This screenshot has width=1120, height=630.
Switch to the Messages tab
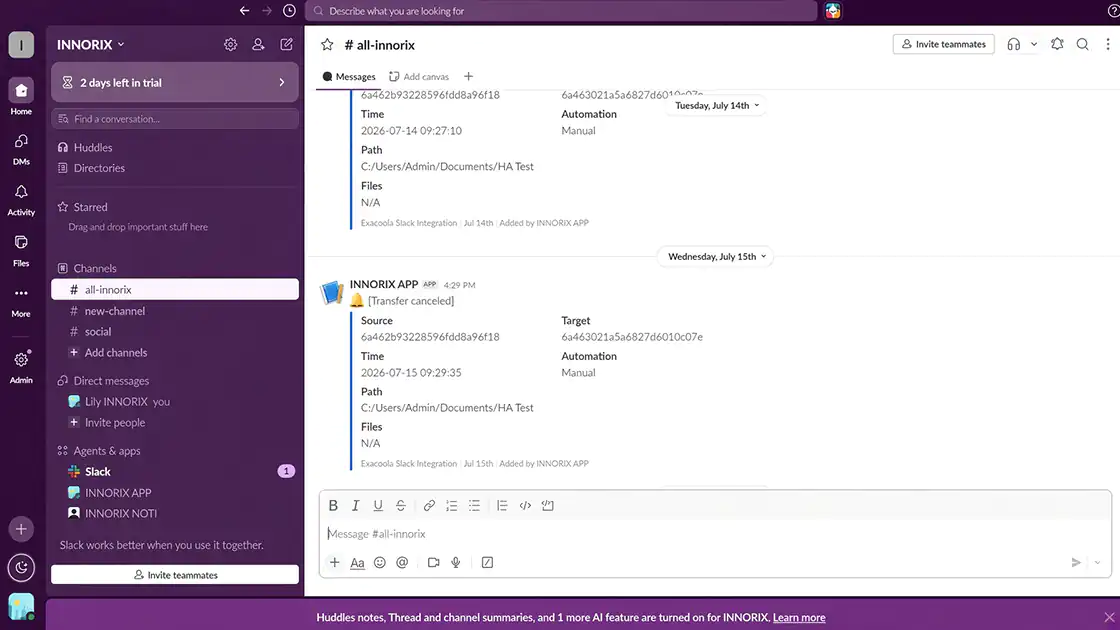[349, 76]
